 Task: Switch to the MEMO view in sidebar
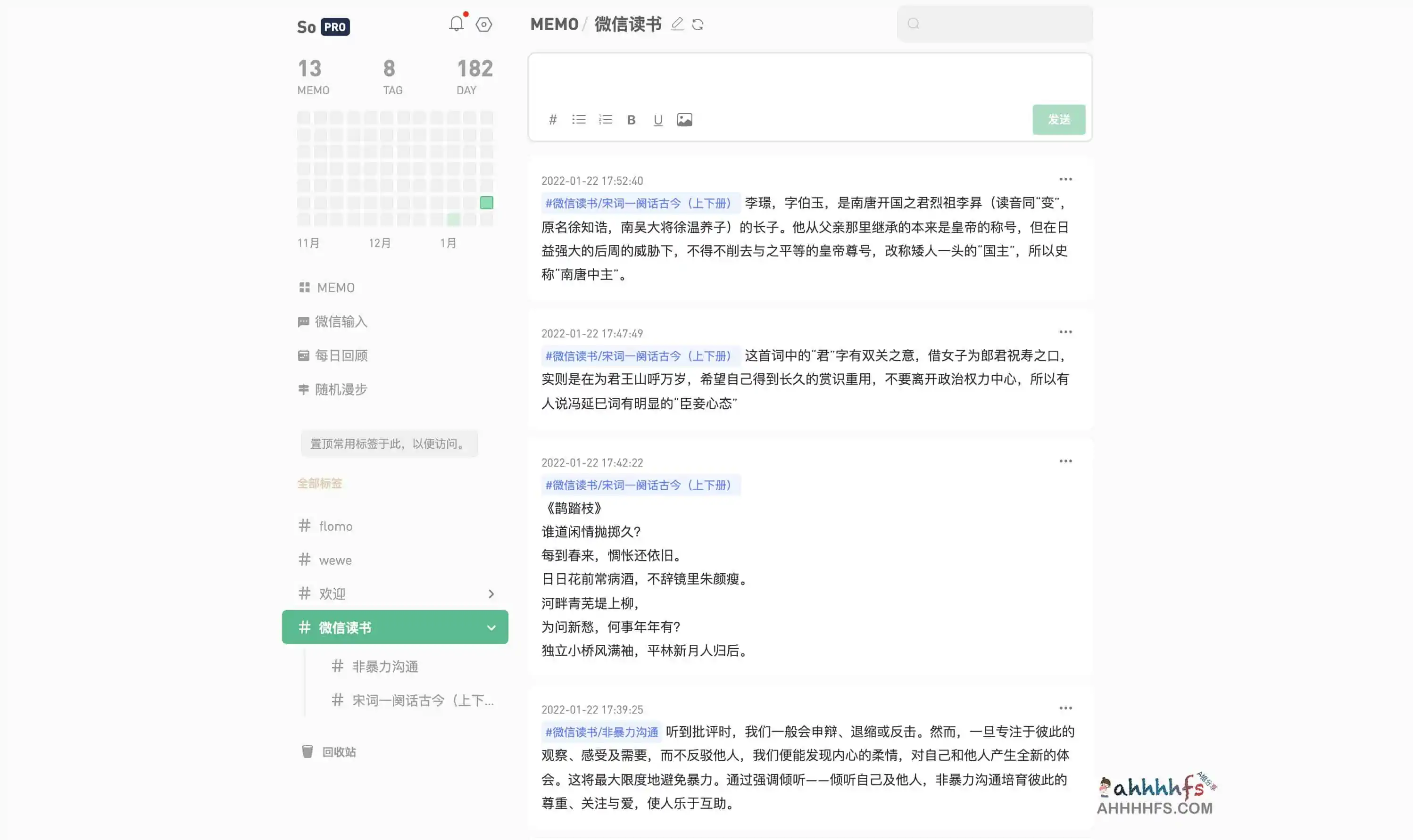[335, 287]
